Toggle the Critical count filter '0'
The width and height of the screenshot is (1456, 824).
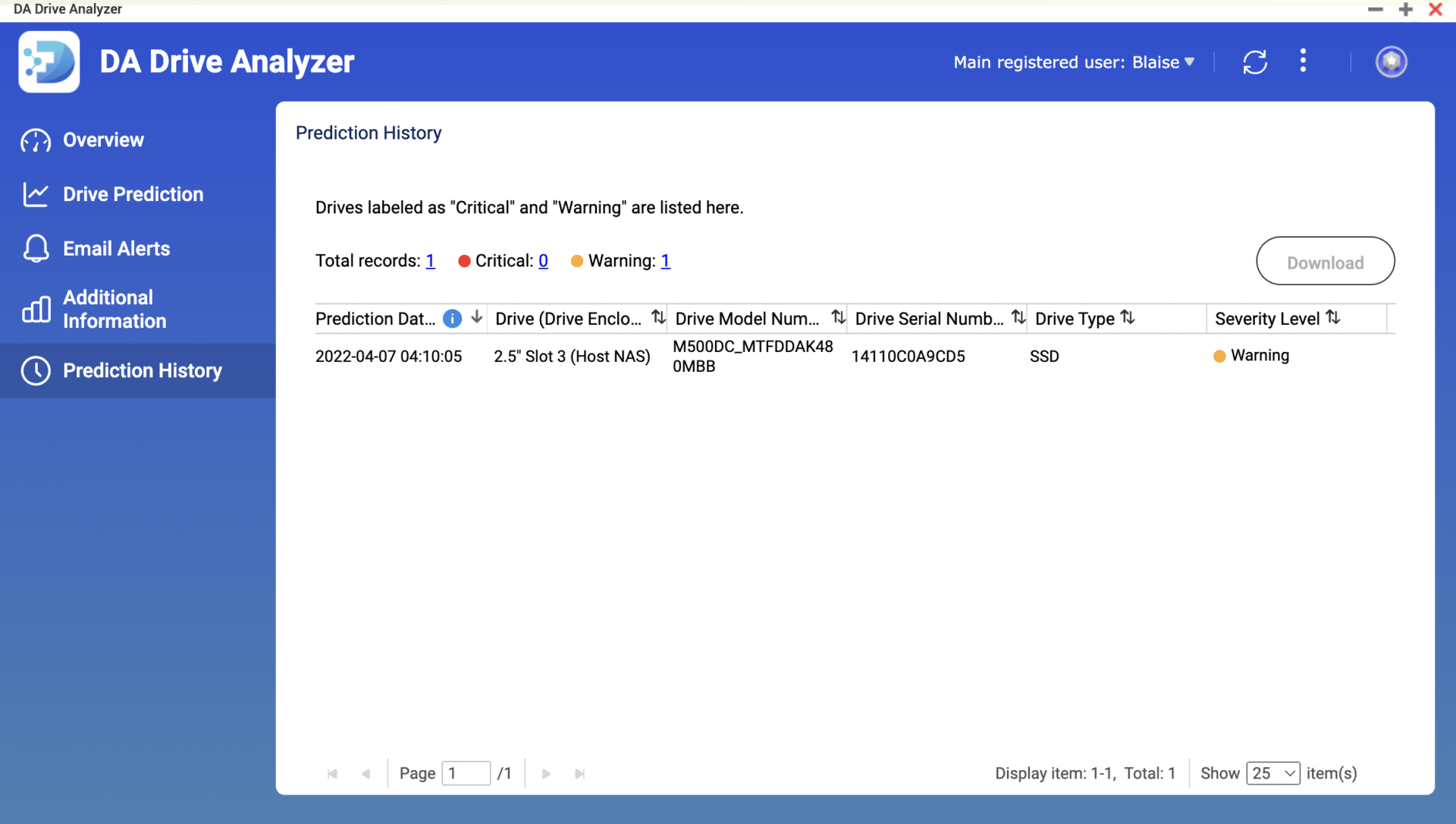click(542, 260)
